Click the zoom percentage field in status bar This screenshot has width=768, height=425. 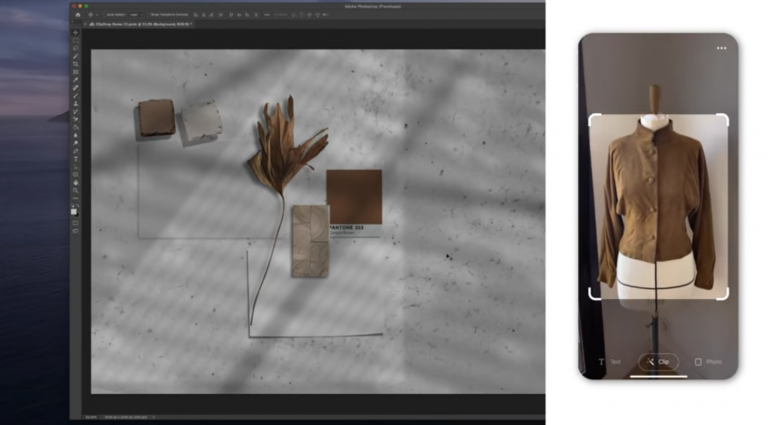pos(91,417)
